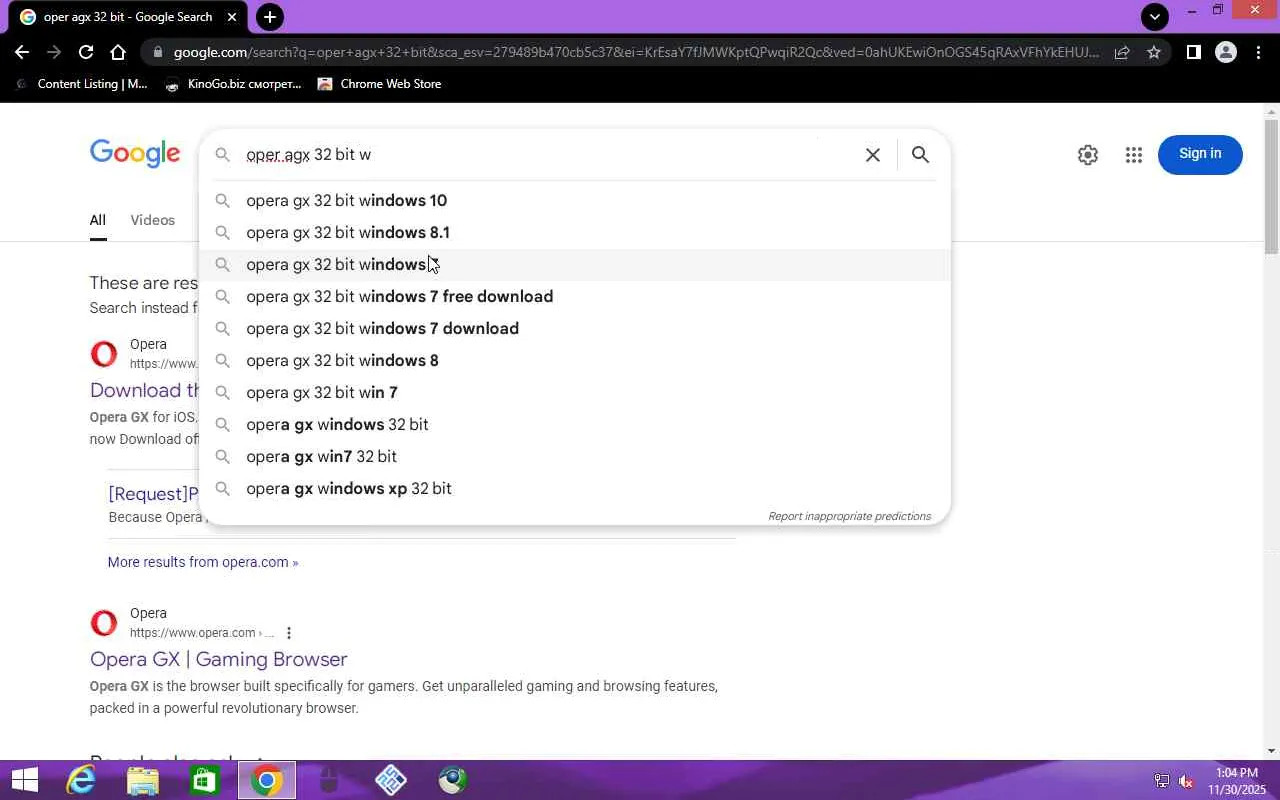Open Google quick settings gear
This screenshot has width=1280, height=800.
pyautogui.click(x=1088, y=155)
